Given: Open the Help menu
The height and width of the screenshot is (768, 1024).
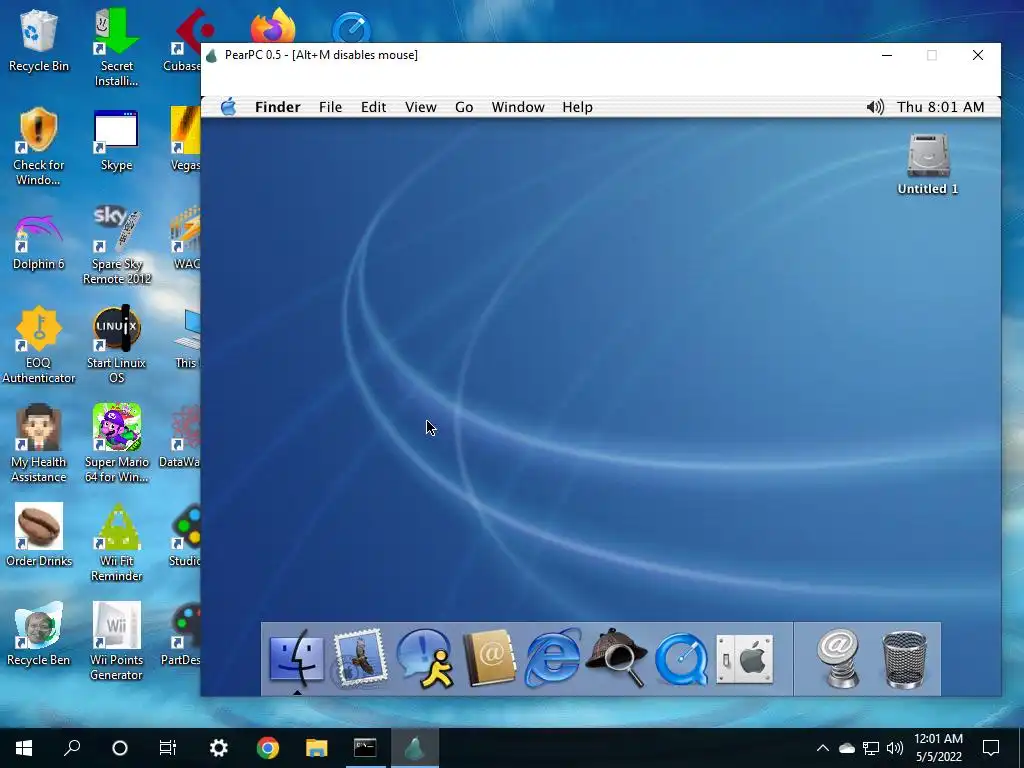Looking at the screenshot, I should click(x=577, y=107).
